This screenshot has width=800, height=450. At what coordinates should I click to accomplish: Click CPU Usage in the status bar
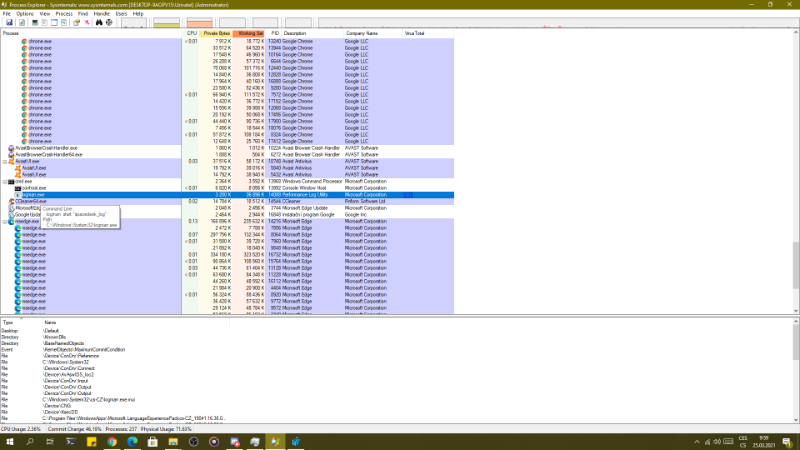(x=21, y=429)
